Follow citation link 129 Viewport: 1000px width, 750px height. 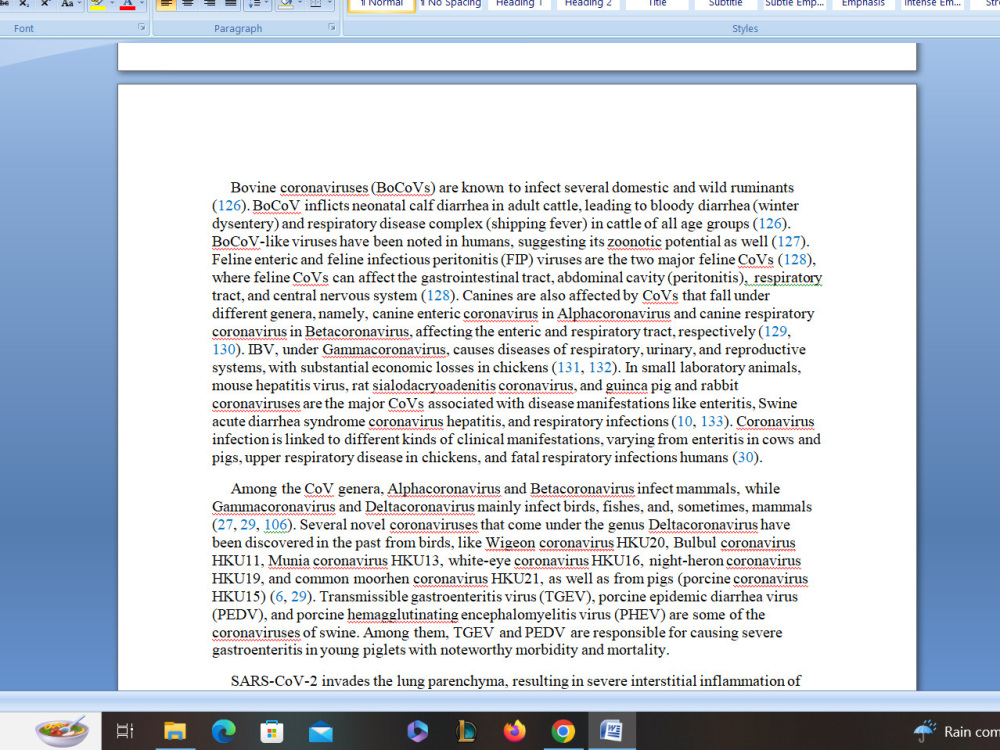coord(776,332)
